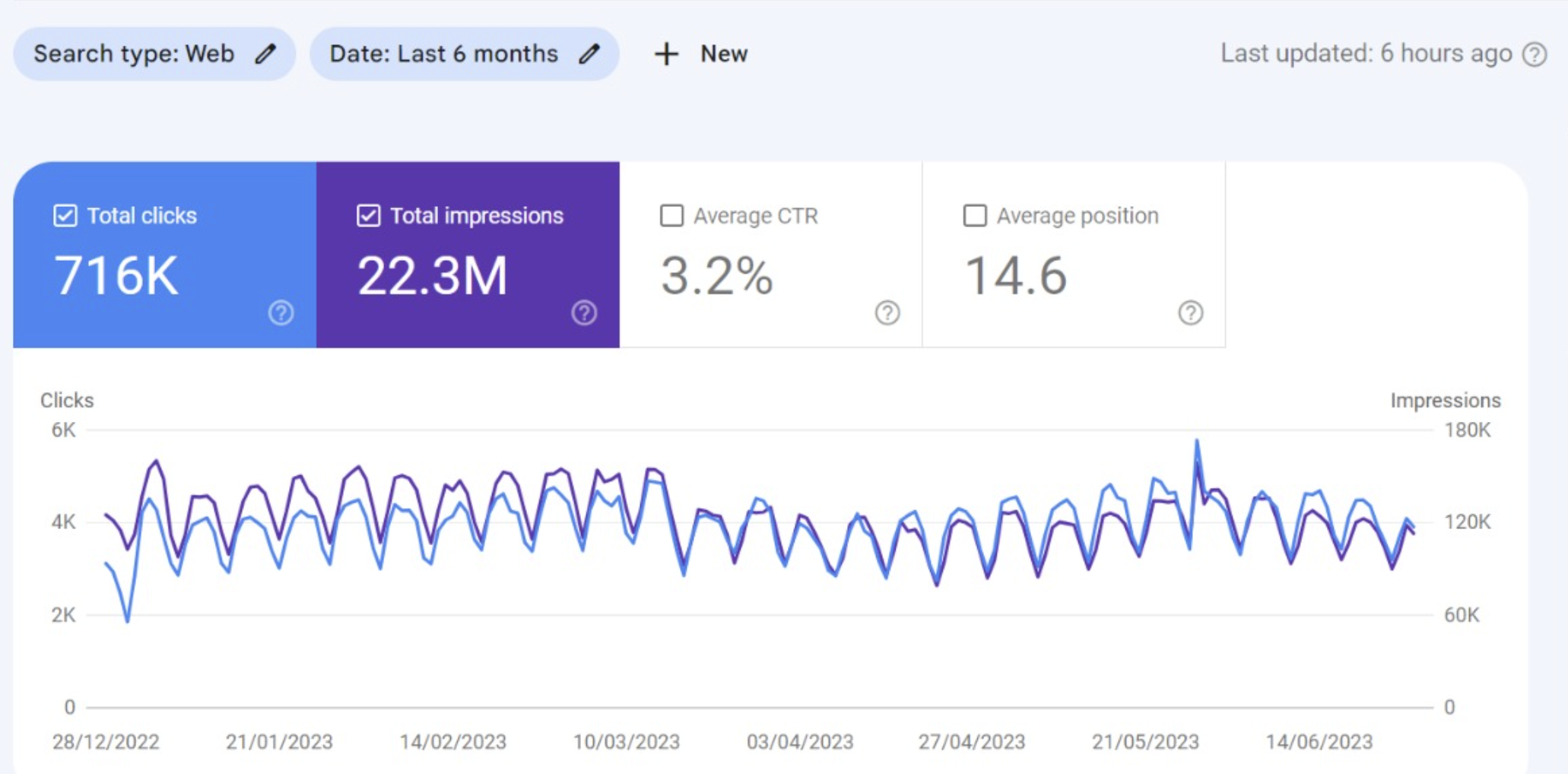
Task: Enable the Average CTR checkbox
Action: coord(671,215)
